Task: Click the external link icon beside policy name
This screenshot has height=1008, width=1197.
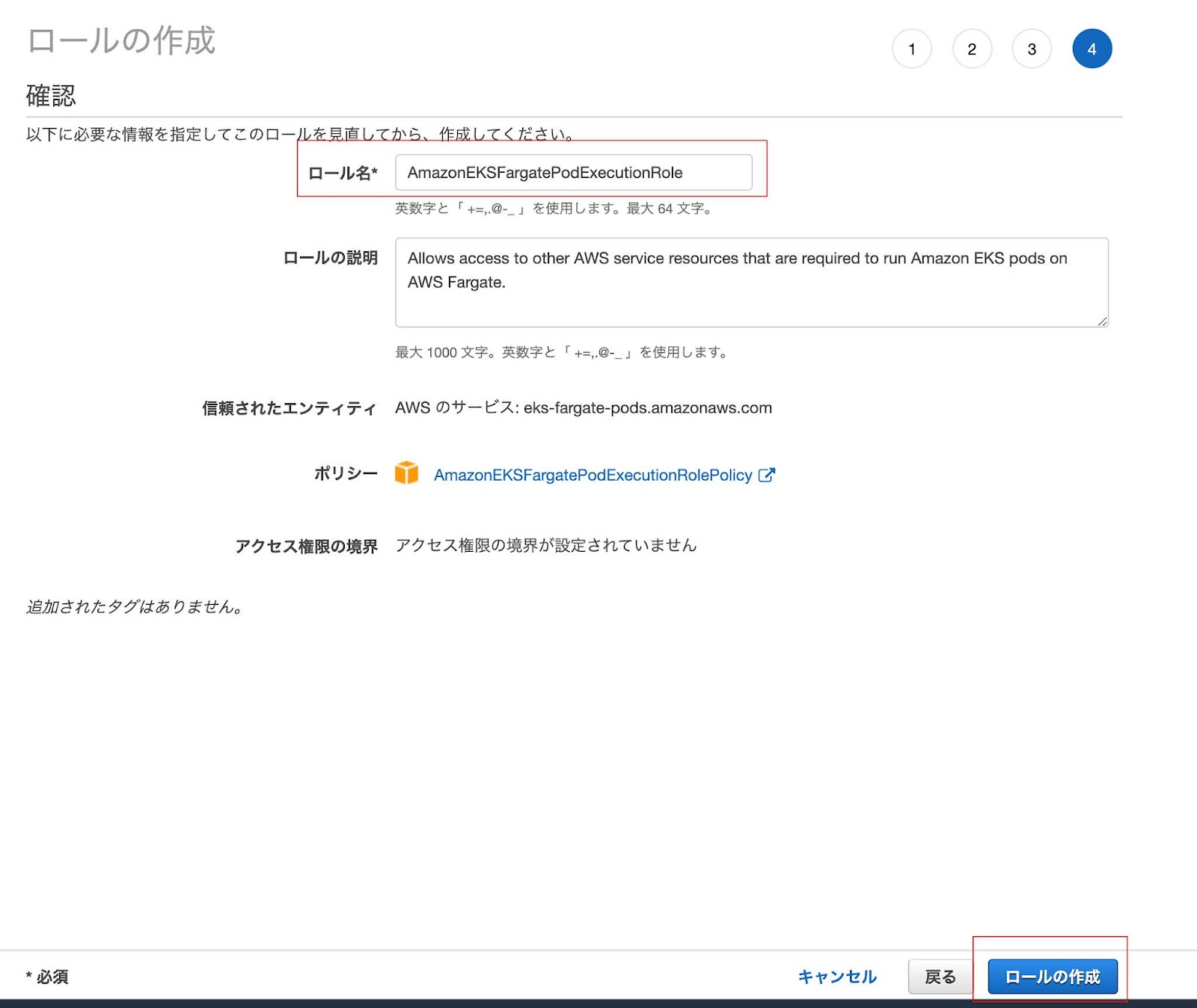Action: 767,475
